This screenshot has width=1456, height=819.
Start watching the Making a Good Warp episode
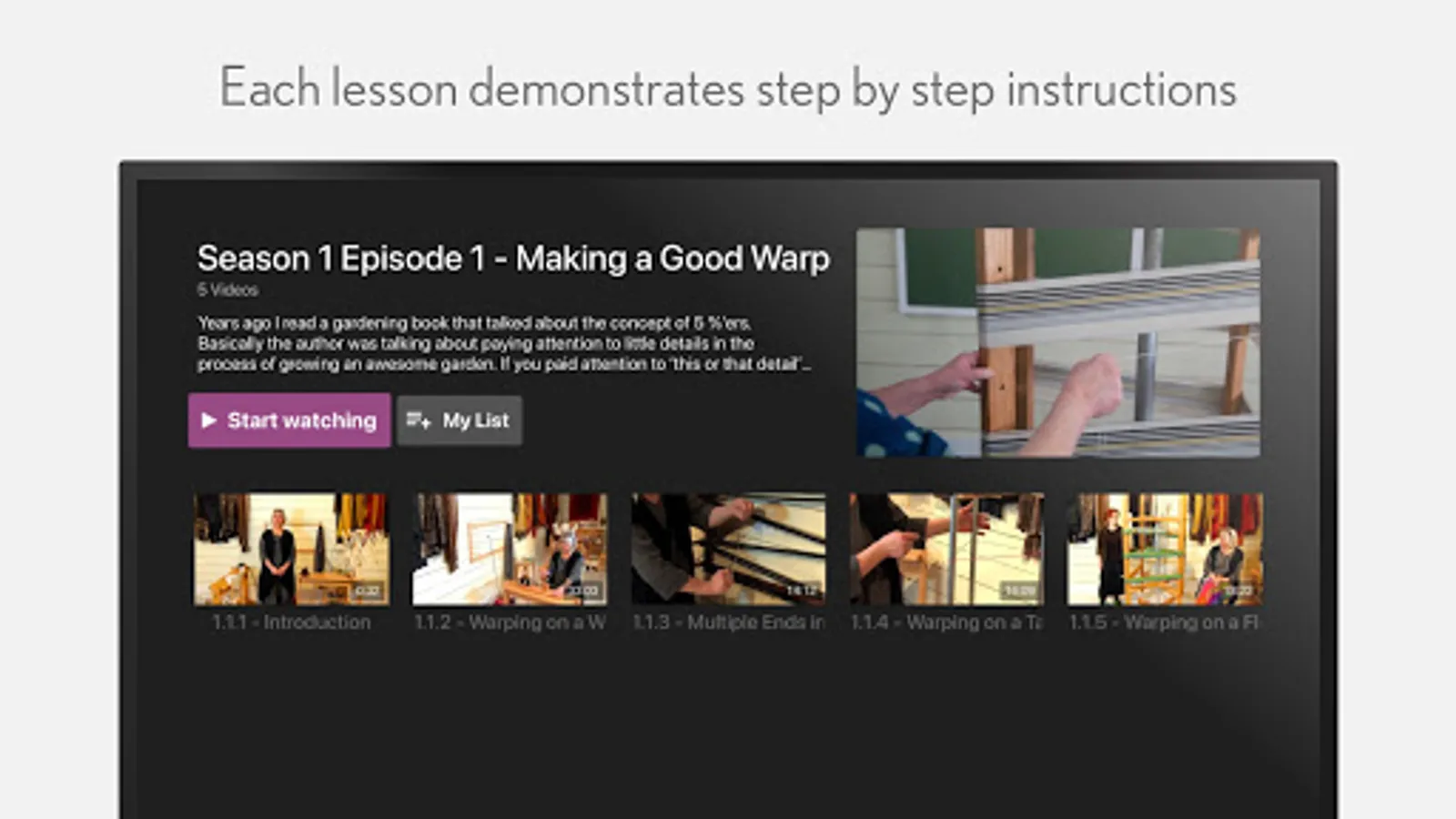click(289, 420)
